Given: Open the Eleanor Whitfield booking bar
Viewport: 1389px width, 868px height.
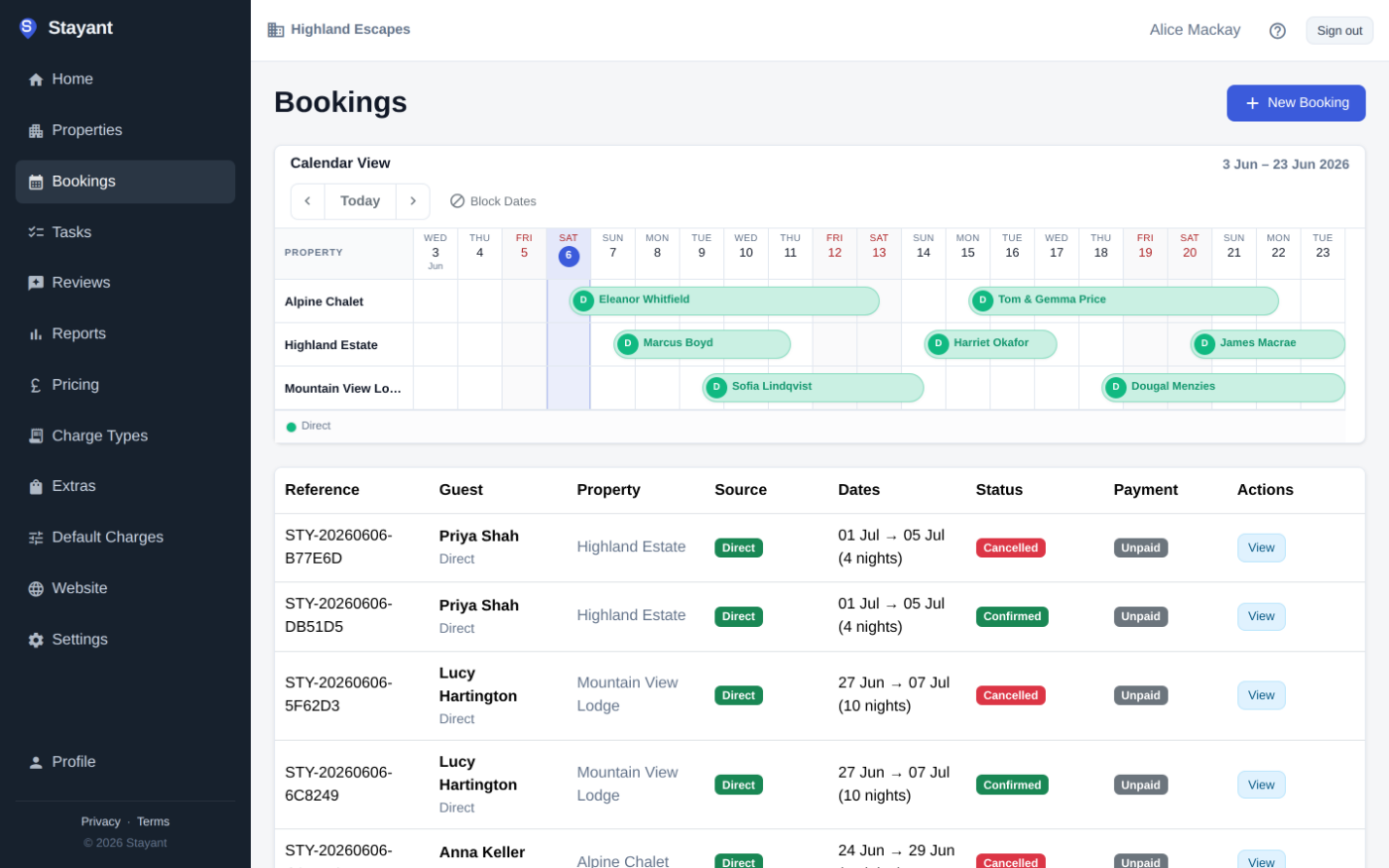Looking at the screenshot, I should point(724,301).
